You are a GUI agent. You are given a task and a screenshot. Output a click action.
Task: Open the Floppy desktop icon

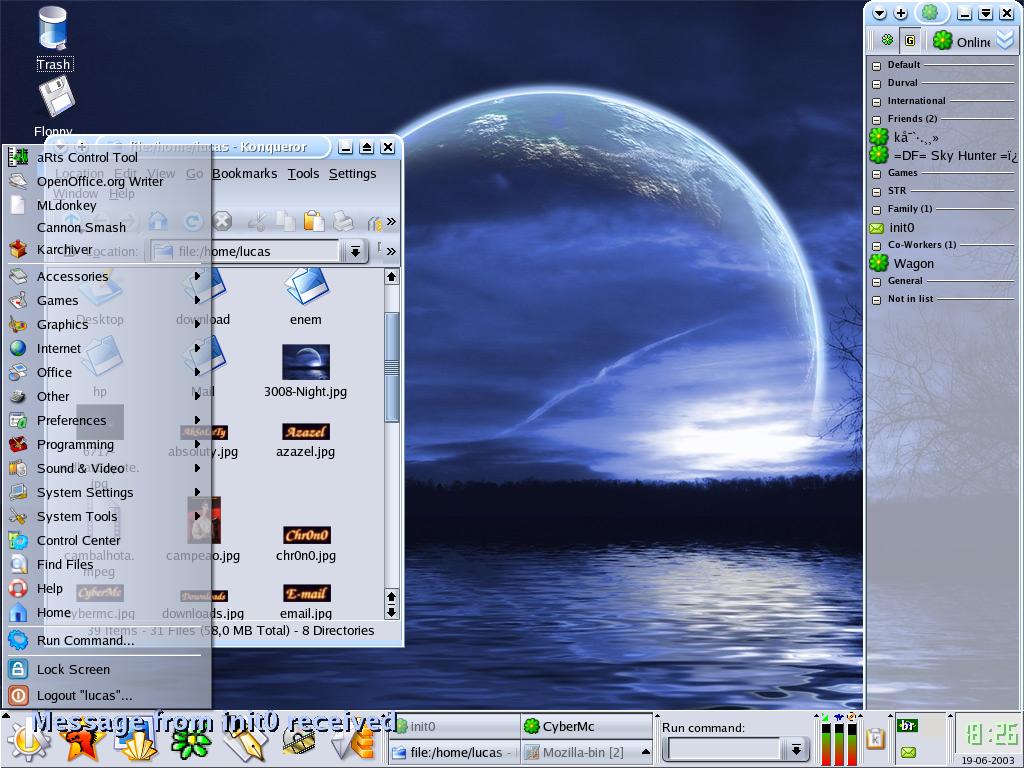click(54, 104)
